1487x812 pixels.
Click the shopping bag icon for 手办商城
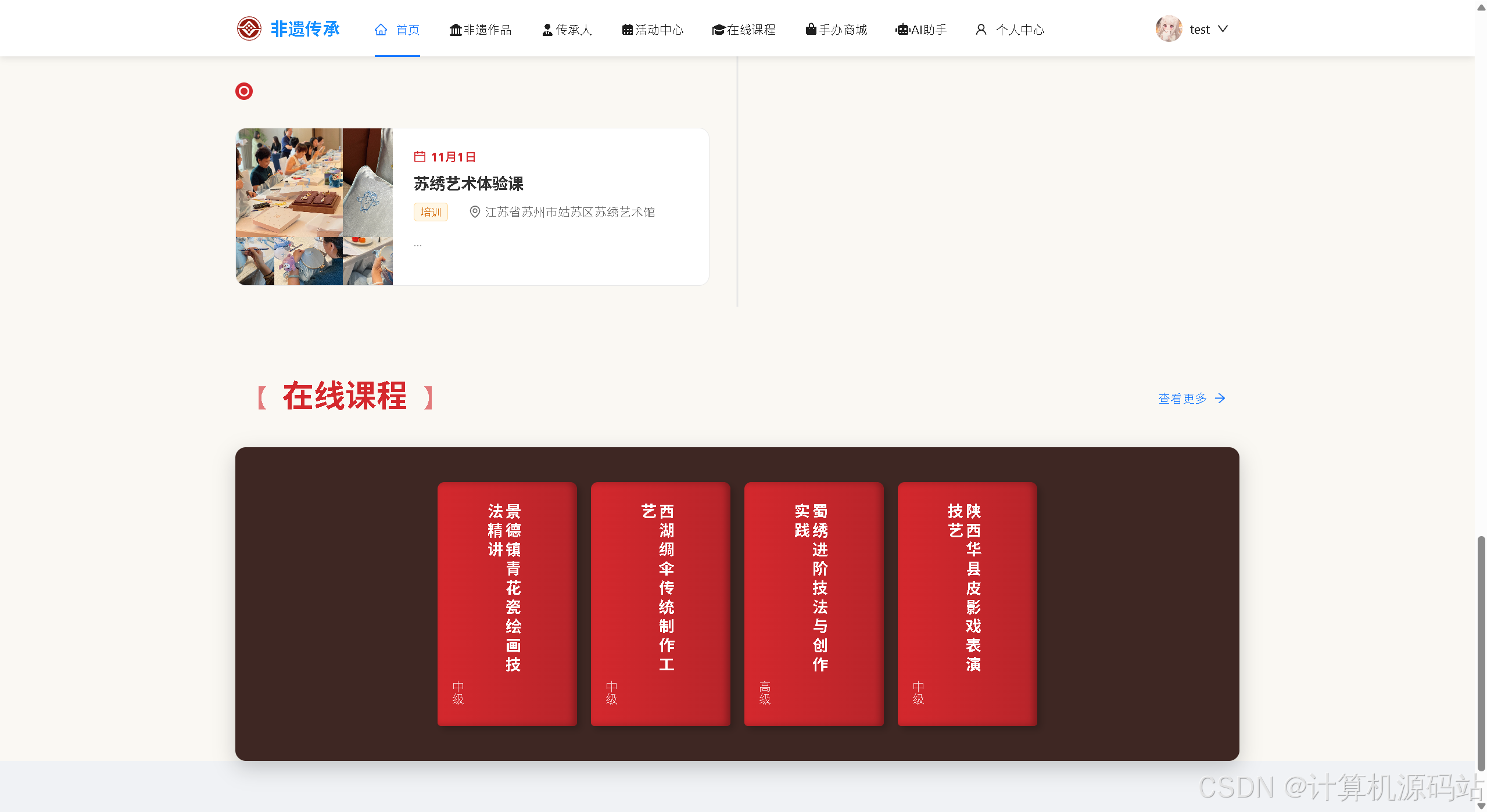[x=811, y=29]
